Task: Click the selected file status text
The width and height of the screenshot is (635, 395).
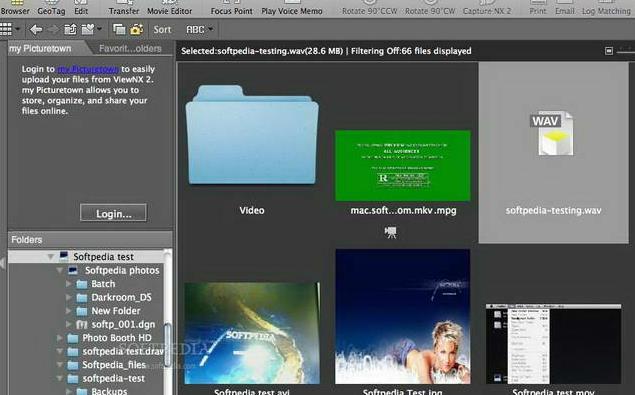Action: [326, 51]
